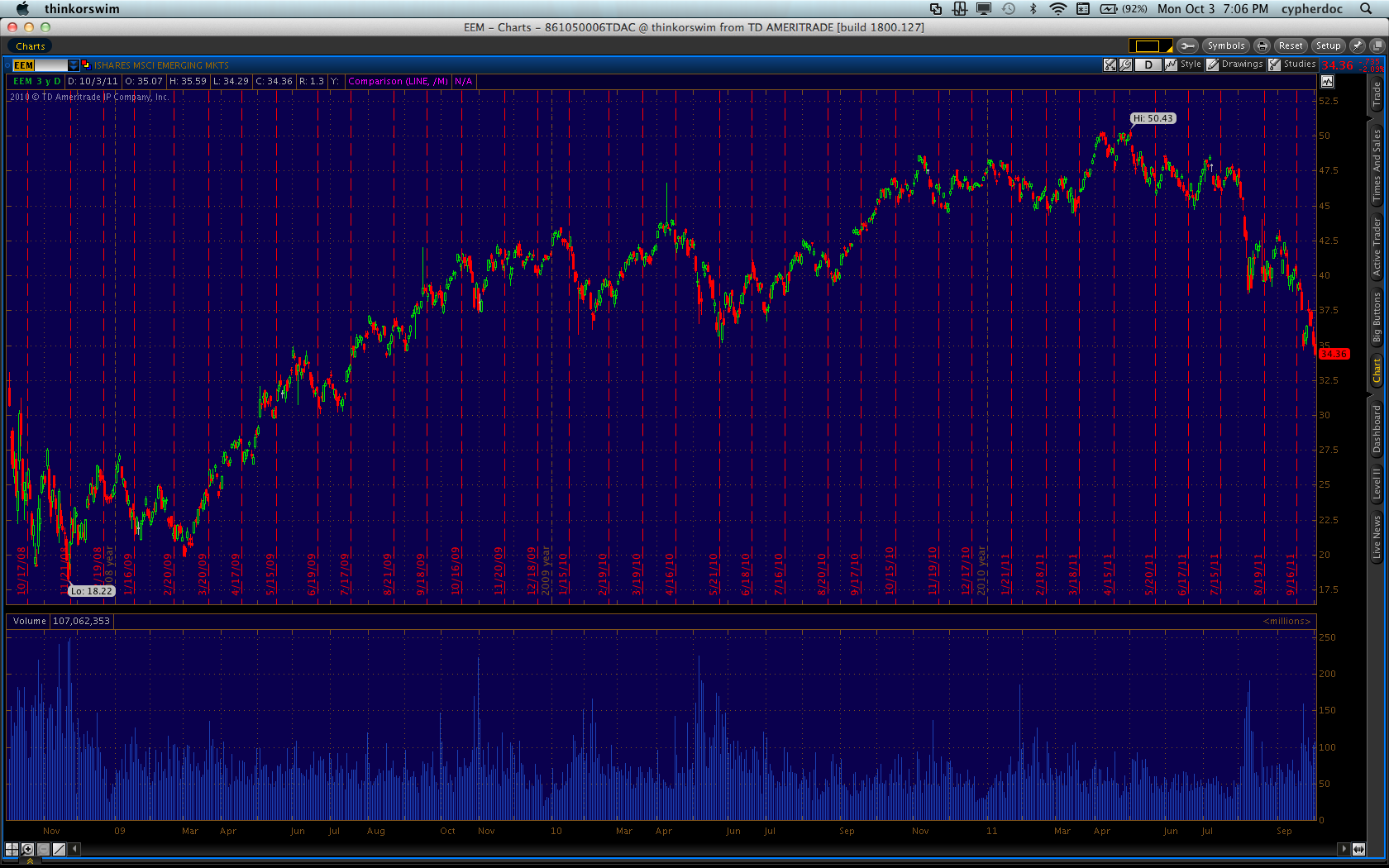
Task: Select the Charts tab
Action: pyautogui.click(x=31, y=46)
